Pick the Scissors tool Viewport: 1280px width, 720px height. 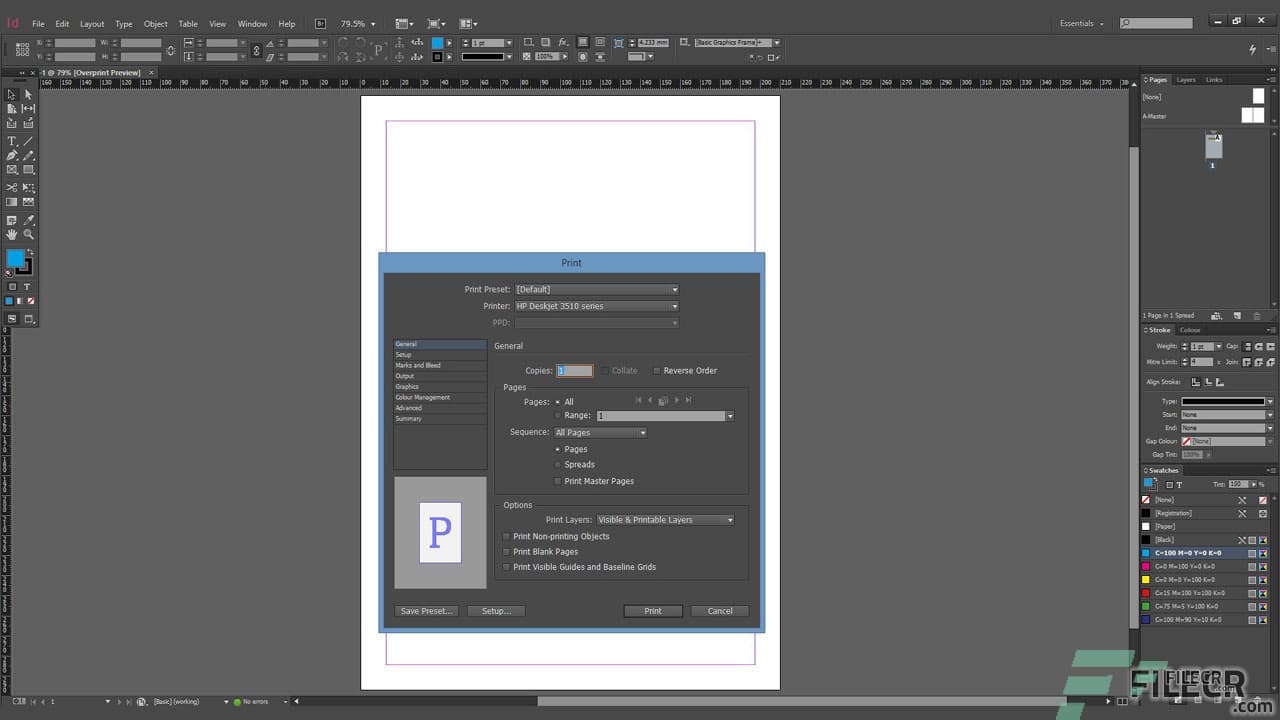click(x=11, y=185)
